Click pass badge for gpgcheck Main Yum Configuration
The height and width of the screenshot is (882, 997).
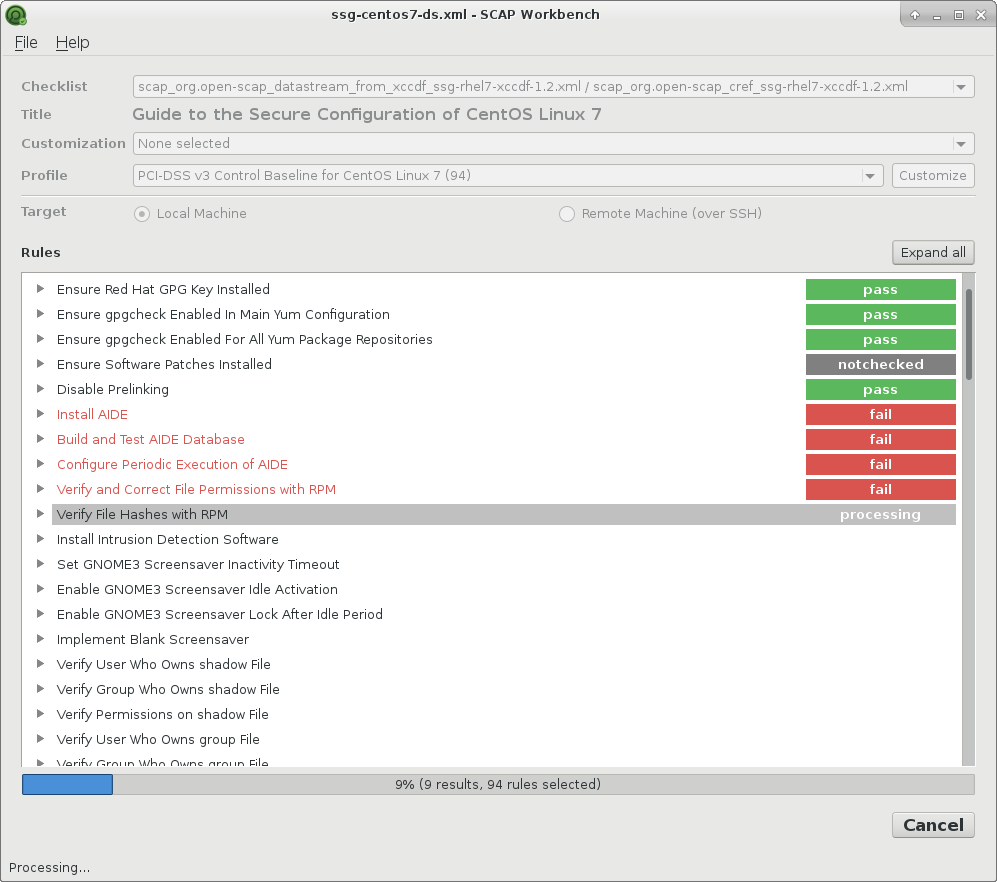pos(881,314)
